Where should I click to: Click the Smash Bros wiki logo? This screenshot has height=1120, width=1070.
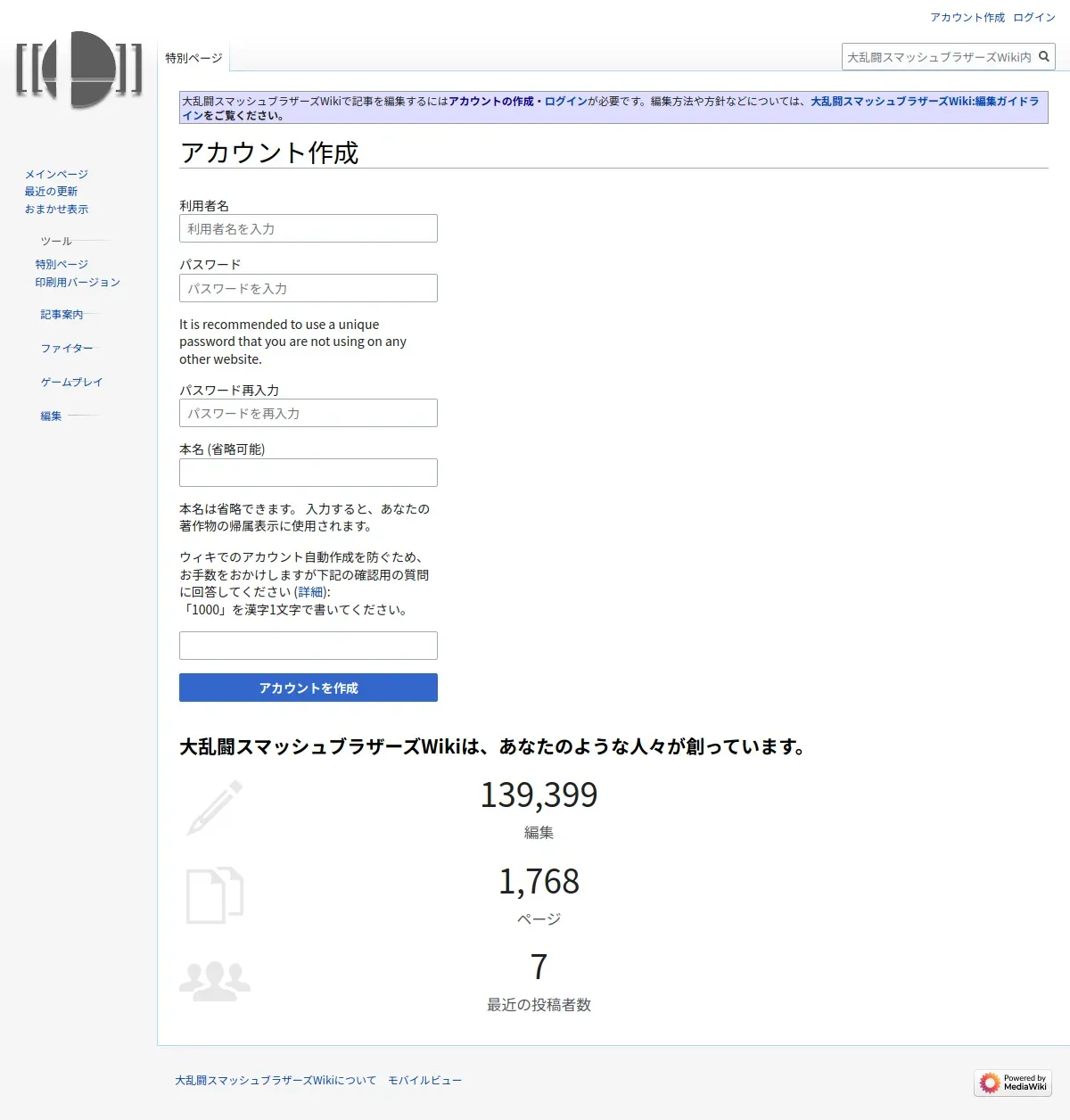(79, 70)
